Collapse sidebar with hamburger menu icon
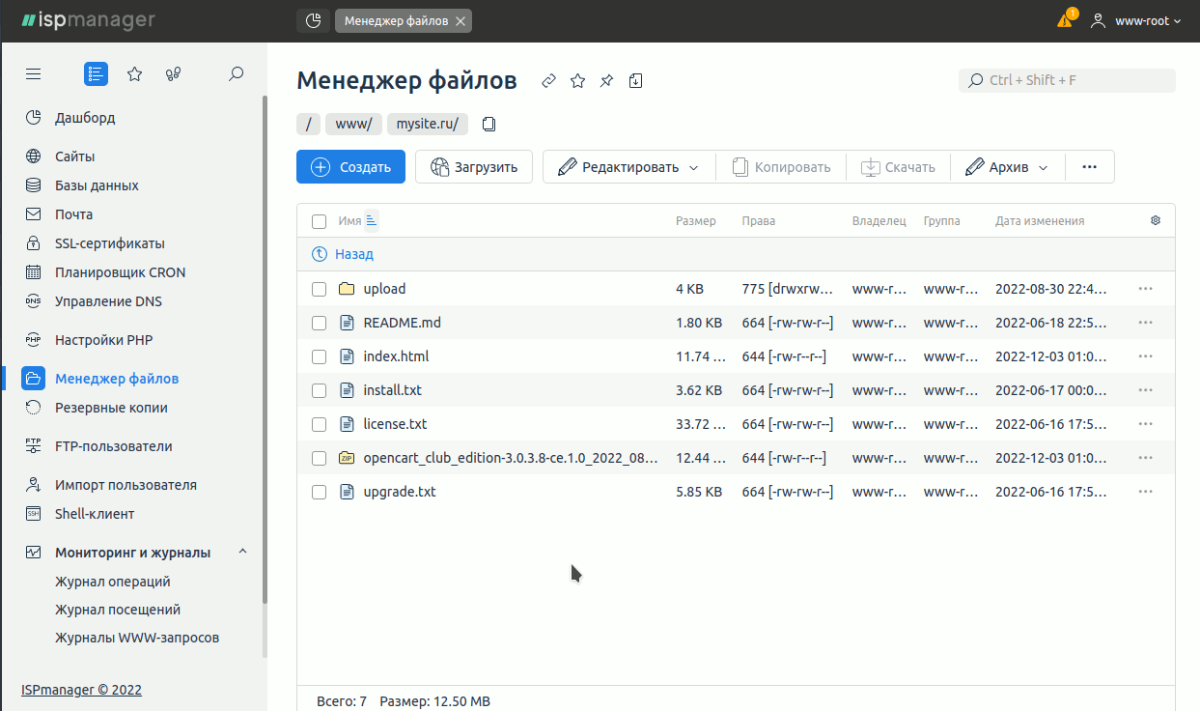Image resolution: width=1200 pixels, height=711 pixels. [x=33, y=74]
